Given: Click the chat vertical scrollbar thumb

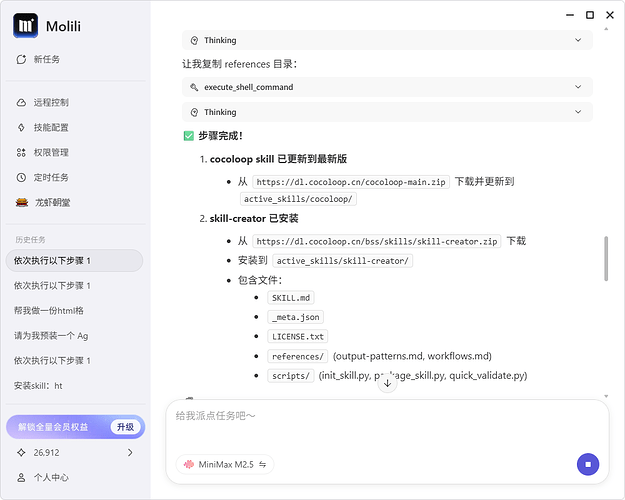Looking at the screenshot, I should click(606, 258).
